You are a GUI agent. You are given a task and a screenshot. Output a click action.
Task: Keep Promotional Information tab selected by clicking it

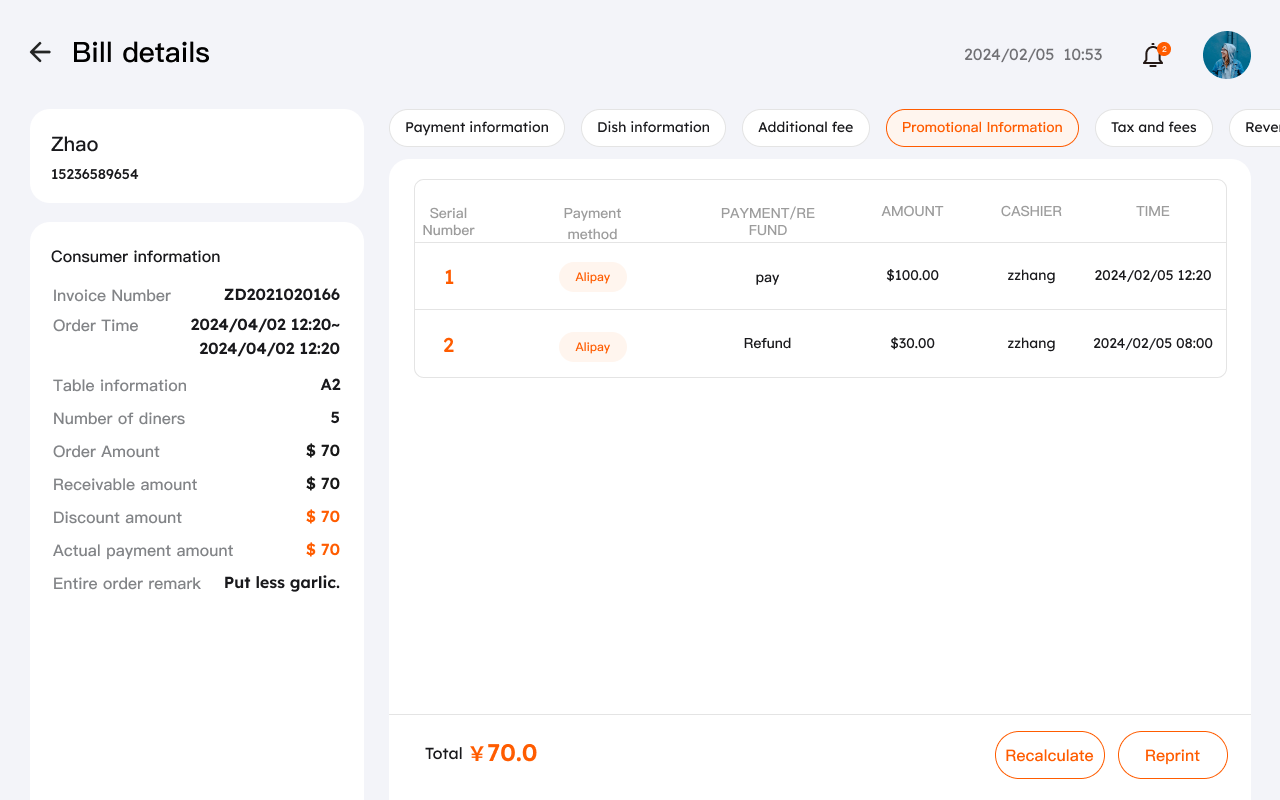(982, 128)
